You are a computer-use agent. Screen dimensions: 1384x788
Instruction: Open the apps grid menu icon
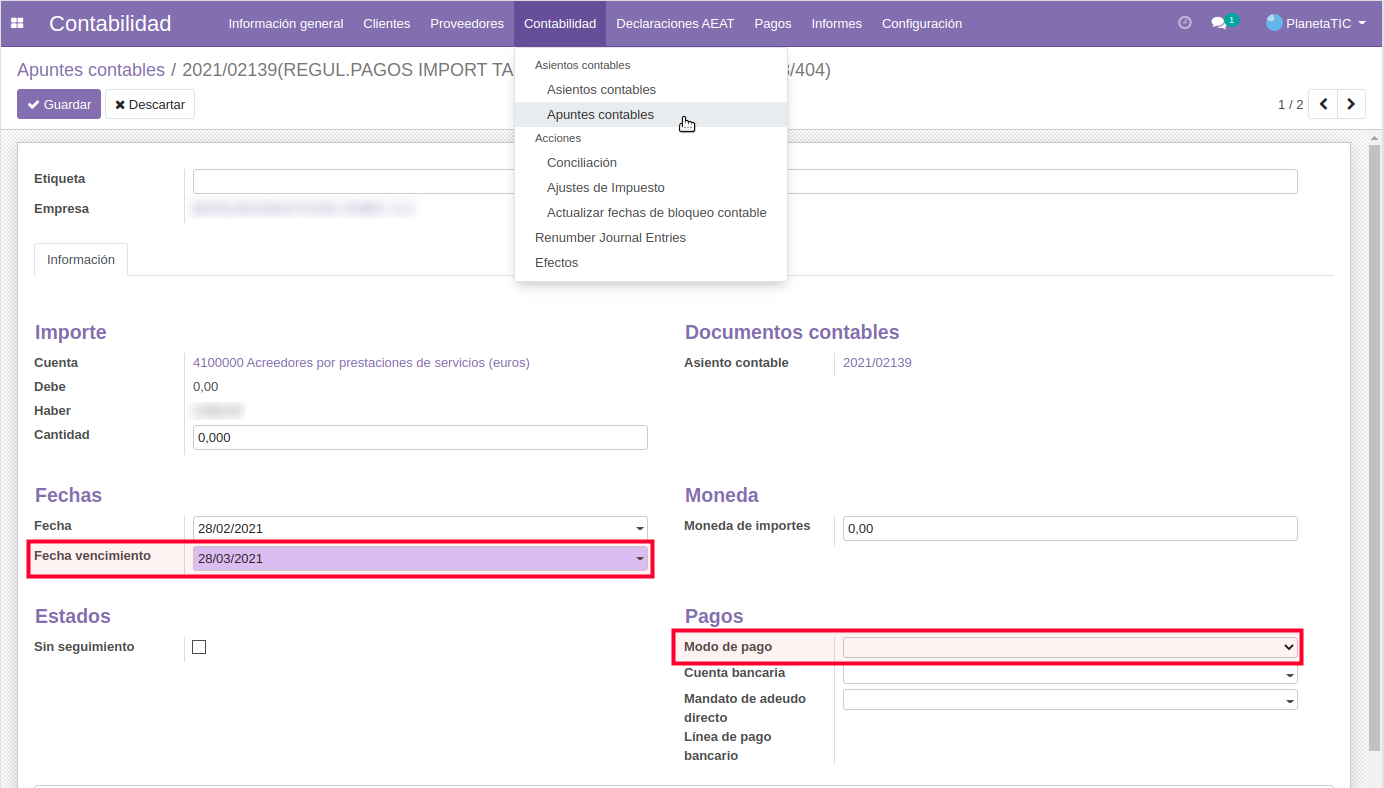[x=17, y=23]
